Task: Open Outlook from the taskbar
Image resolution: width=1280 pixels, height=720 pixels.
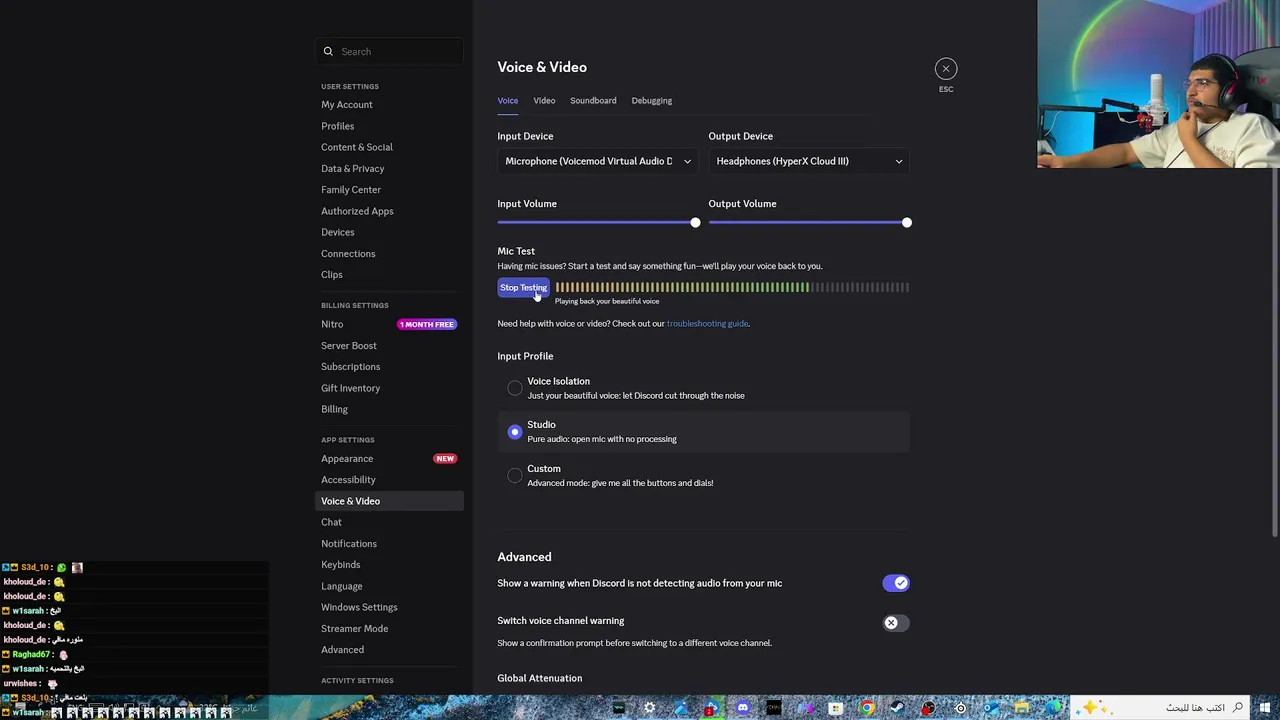Action: [991, 708]
